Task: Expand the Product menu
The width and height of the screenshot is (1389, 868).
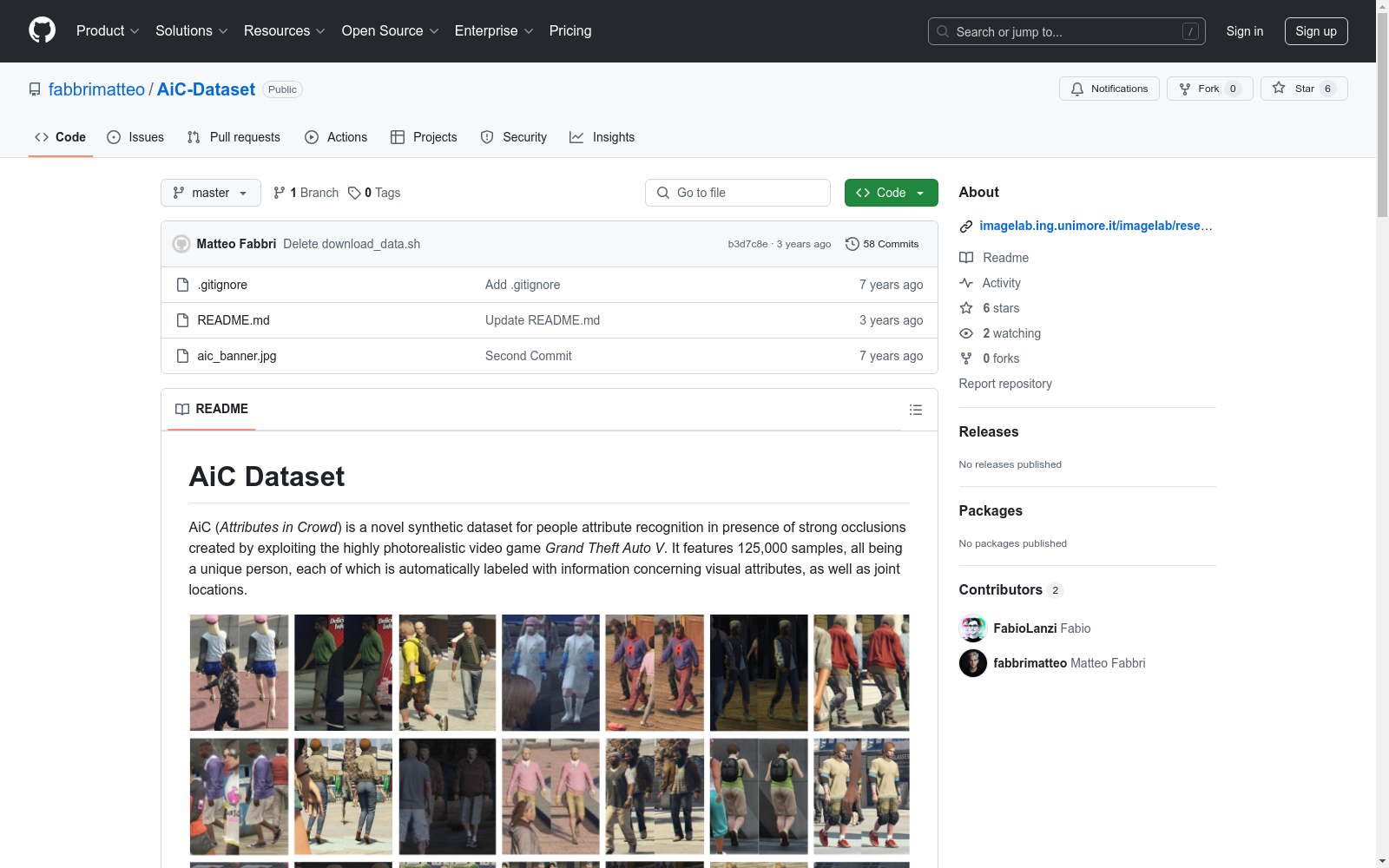Action: point(108,31)
